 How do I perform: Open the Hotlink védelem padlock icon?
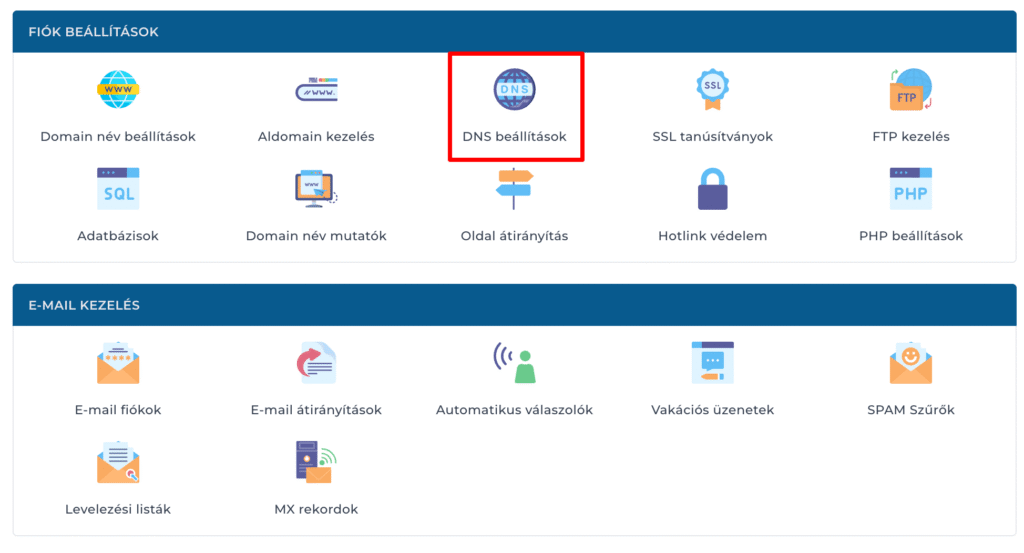click(x=712, y=189)
